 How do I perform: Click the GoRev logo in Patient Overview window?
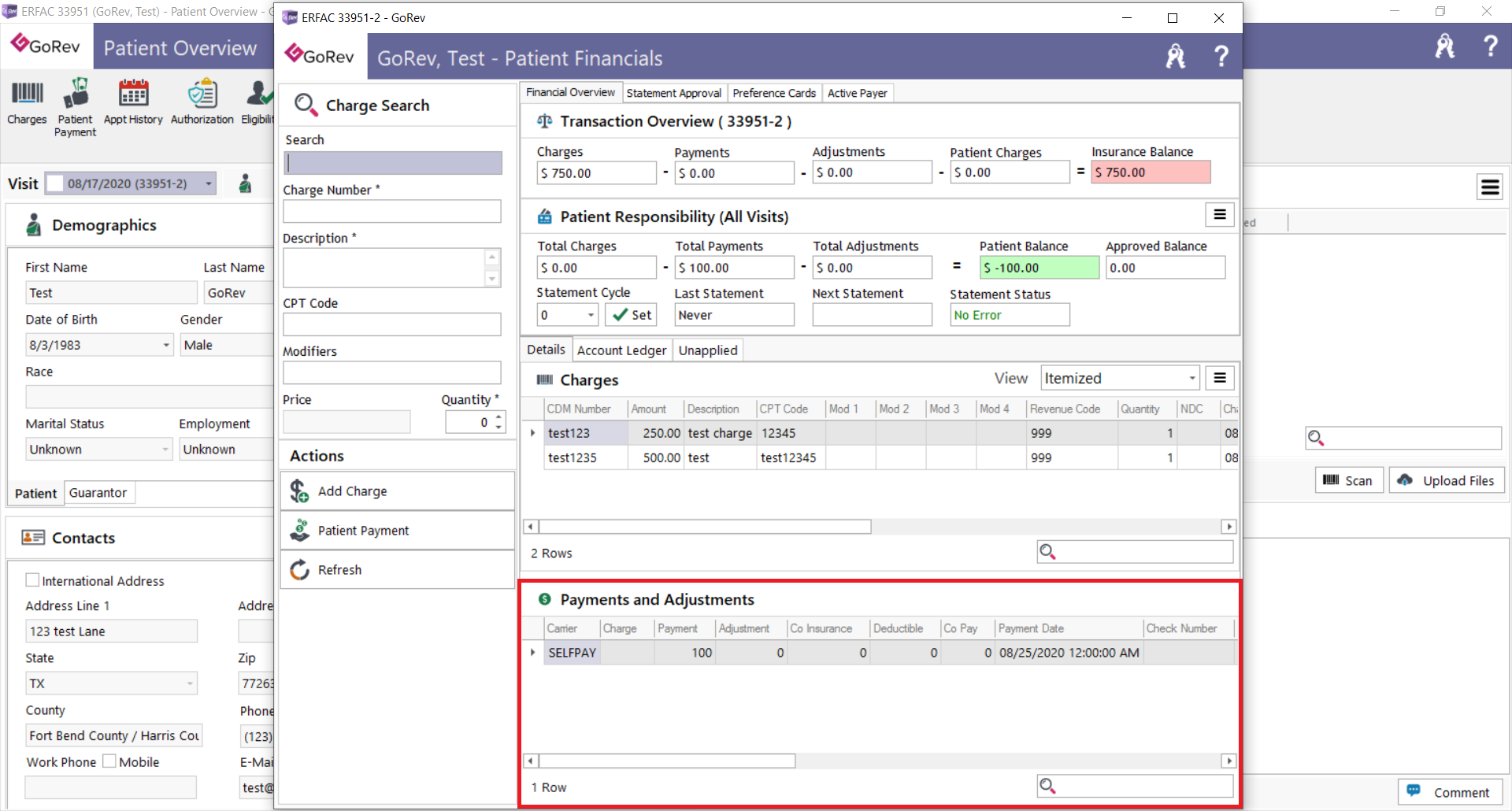(46, 45)
